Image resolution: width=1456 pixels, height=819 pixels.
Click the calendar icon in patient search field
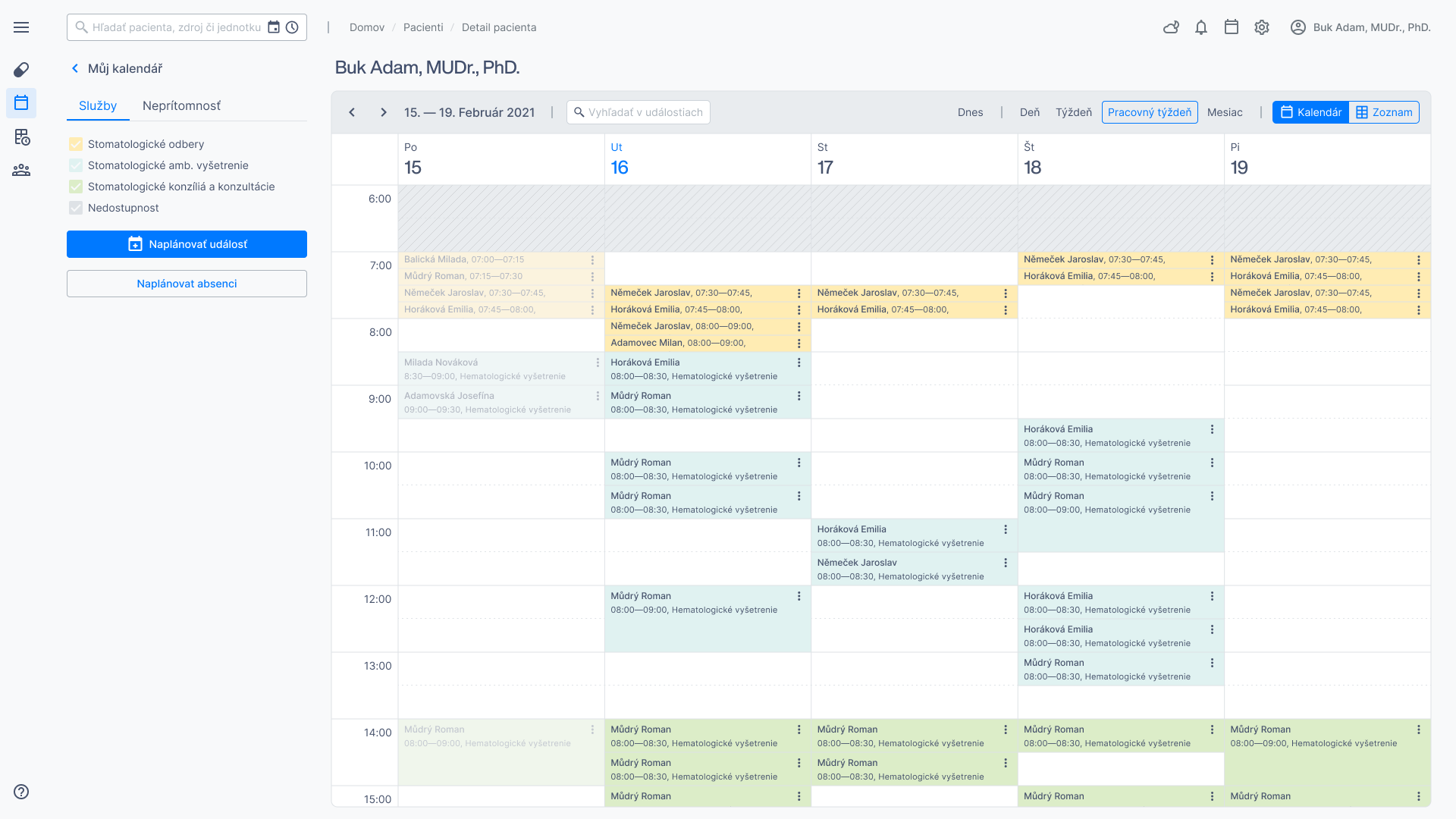(274, 27)
